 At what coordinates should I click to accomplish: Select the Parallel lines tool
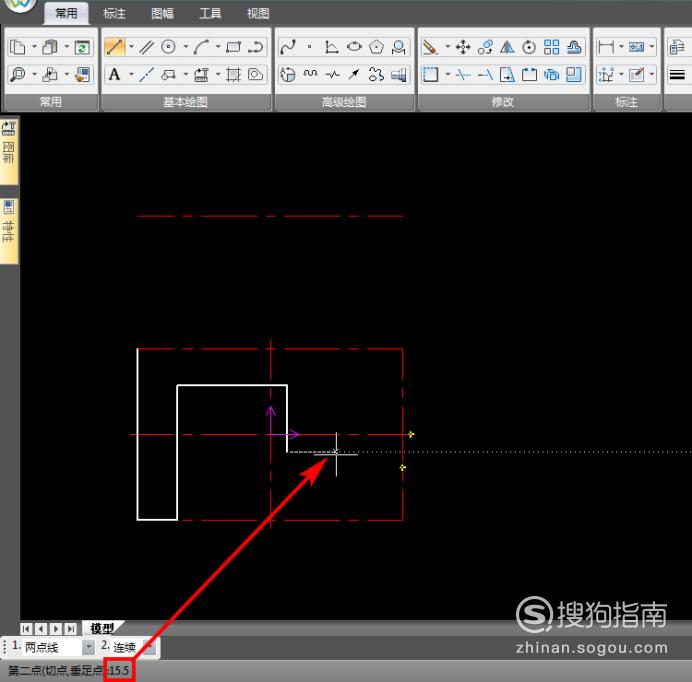coord(147,47)
